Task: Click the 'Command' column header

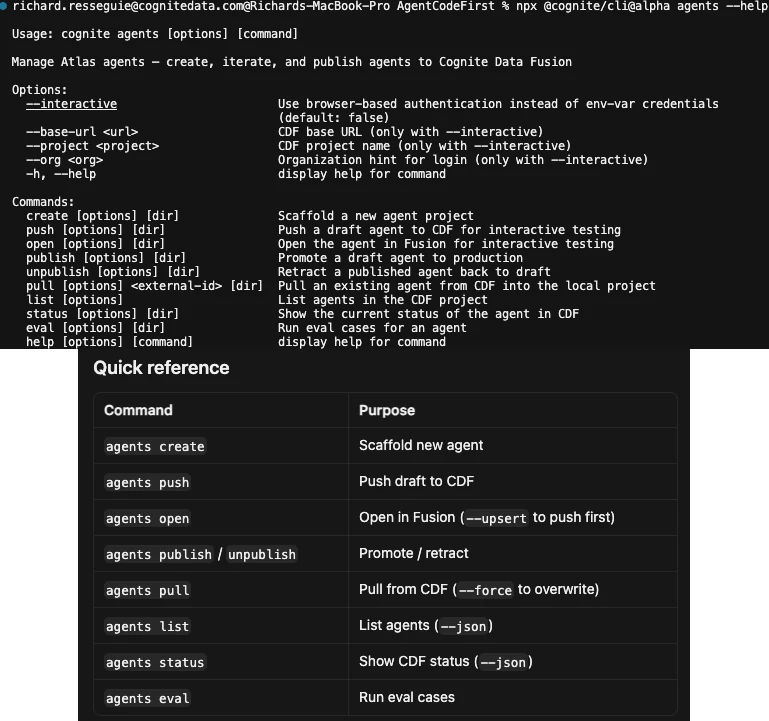Action: click(138, 410)
